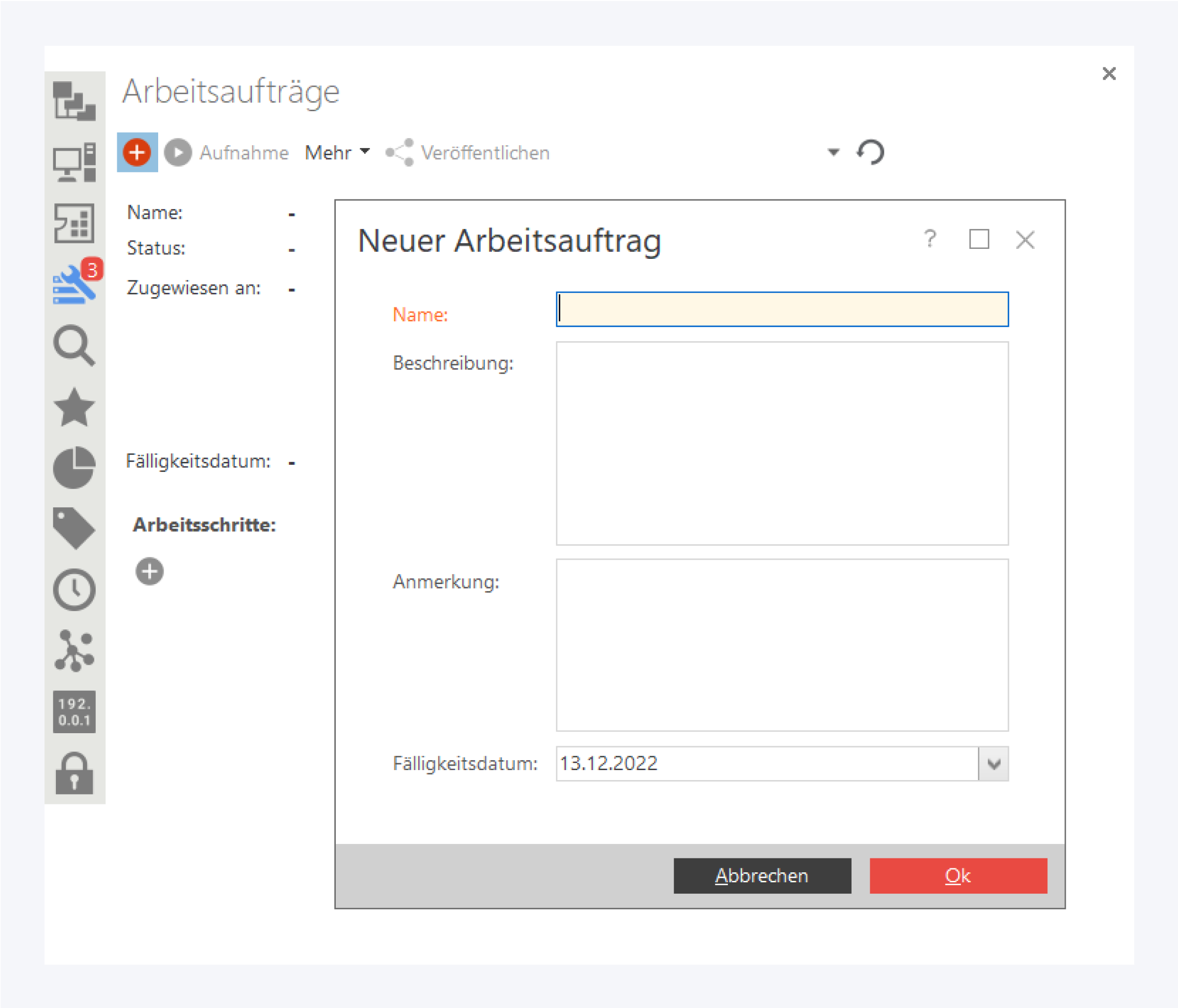
Task: Add a new Arbeitsschritt with plus icon
Action: coord(150,571)
